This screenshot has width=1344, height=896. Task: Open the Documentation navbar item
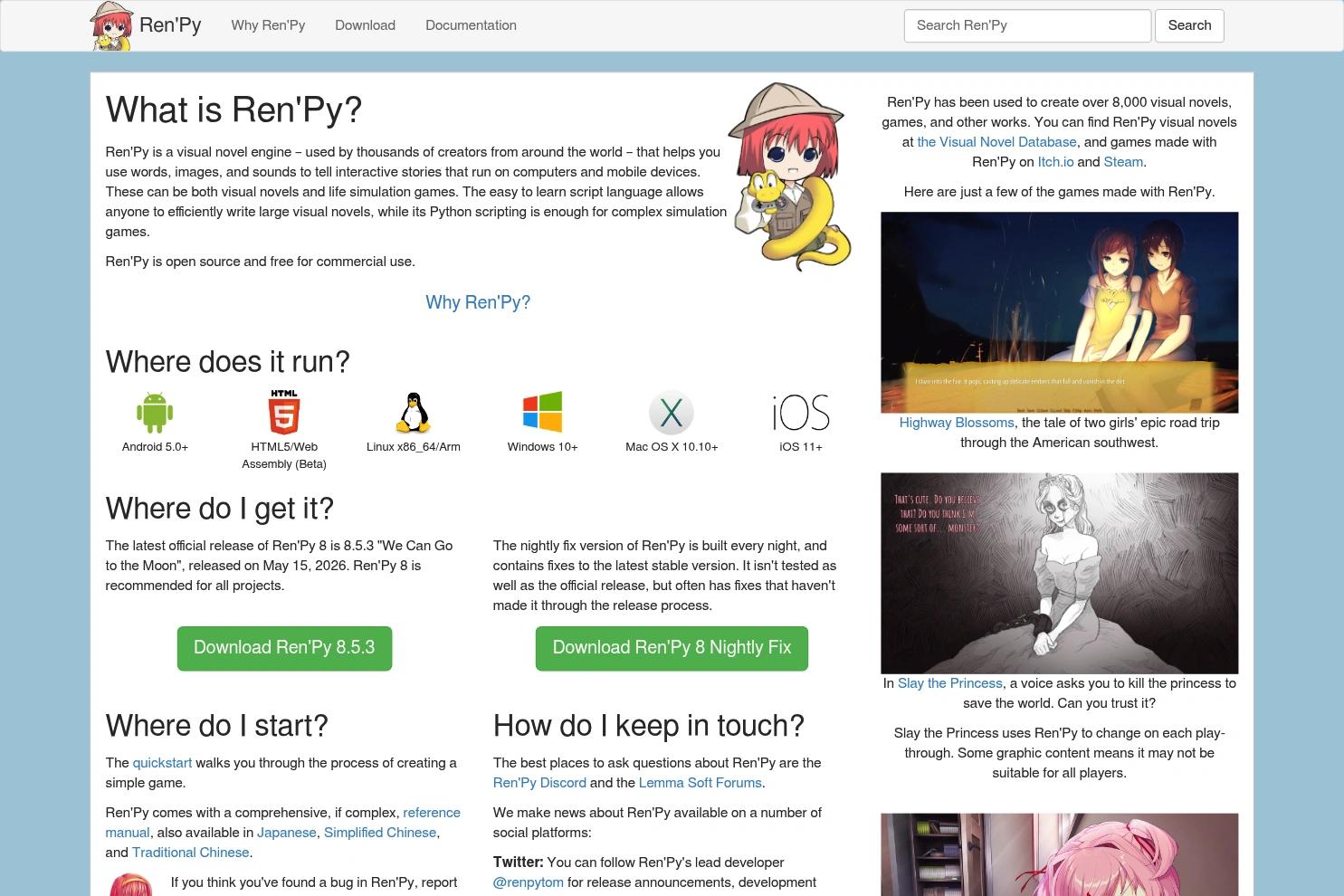pyautogui.click(x=471, y=25)
